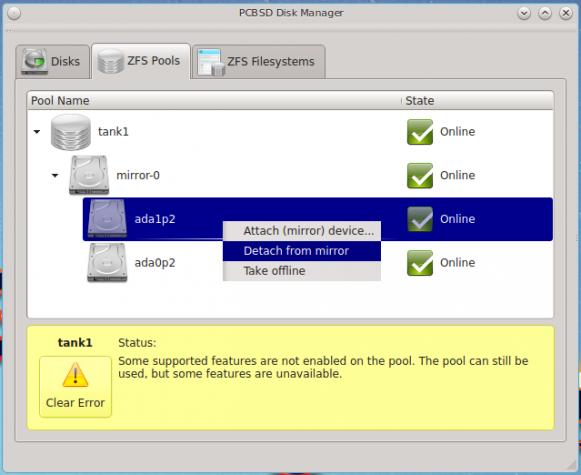Screen dimensions: 581x475
Task: Click the Clear Error button
Action: tap(75, 387)
